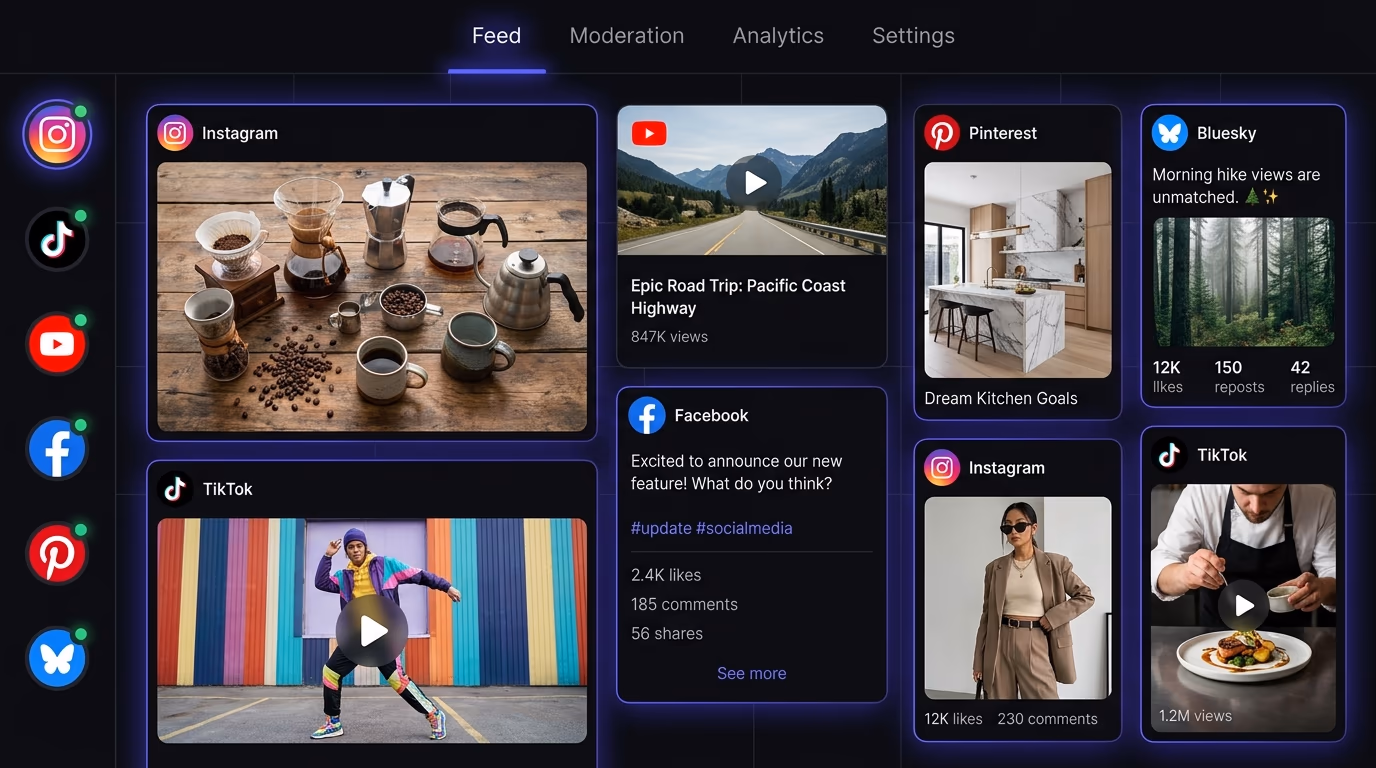1376x768 pixels.
Task: Select YouTube icon in left sidebar
Action: (x=57, y=344)
